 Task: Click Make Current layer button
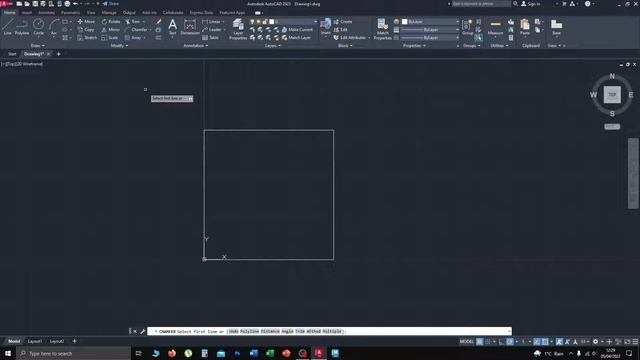[x=297, y=29]
